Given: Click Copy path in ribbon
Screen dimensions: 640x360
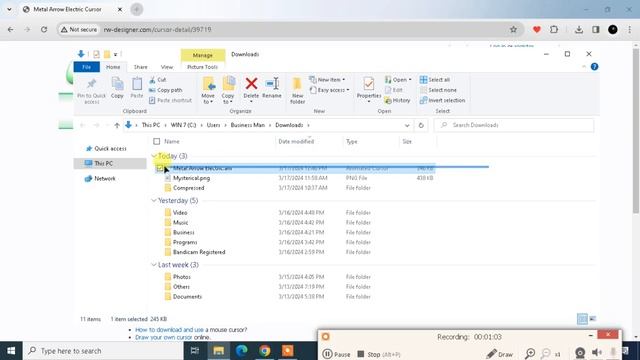Looking at the screenshot, I should [165, 90].
